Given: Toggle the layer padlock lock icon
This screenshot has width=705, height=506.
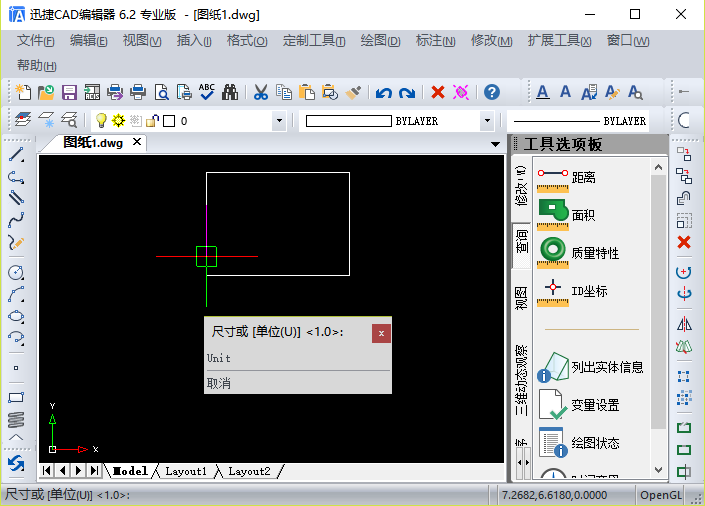Looking at the screenshot, I should click(152, 121).
